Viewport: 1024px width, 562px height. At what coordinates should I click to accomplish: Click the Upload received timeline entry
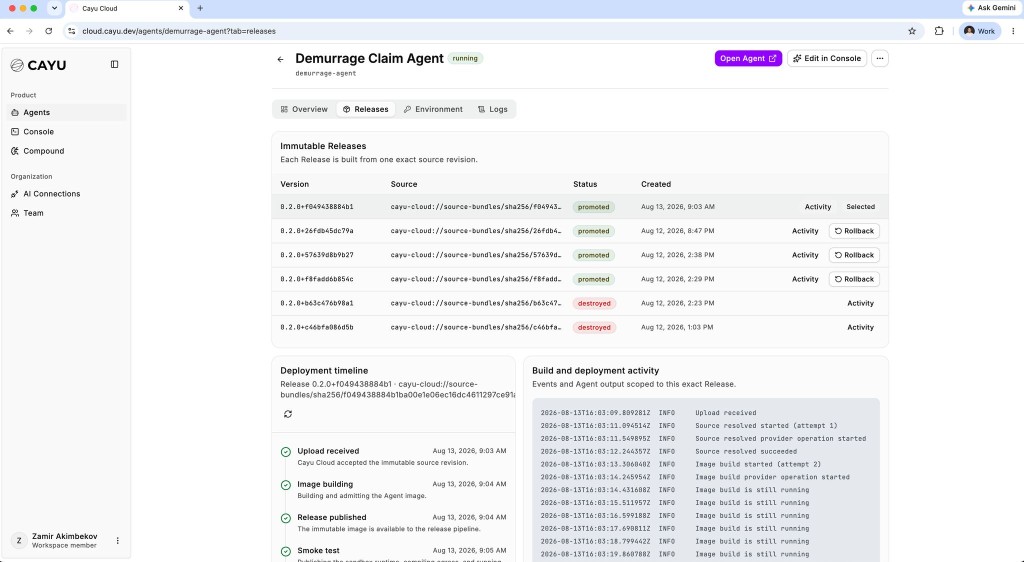[x=393, y=456]
